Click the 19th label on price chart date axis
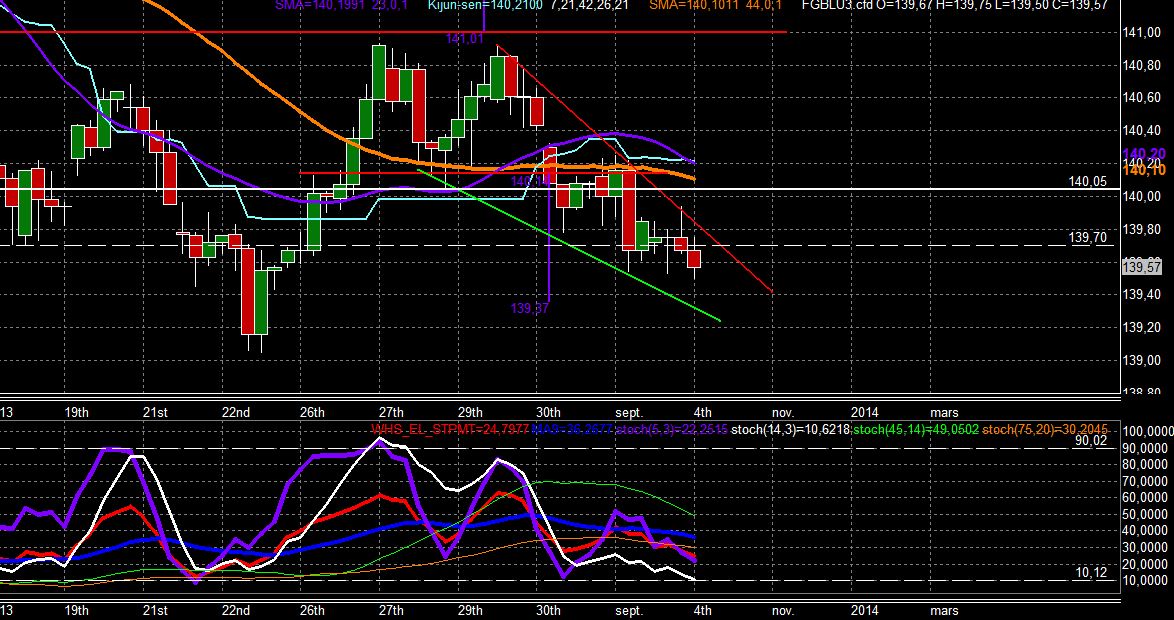Screen dimensions: 1174x620 pyautogui.click(x=76, y=413)
